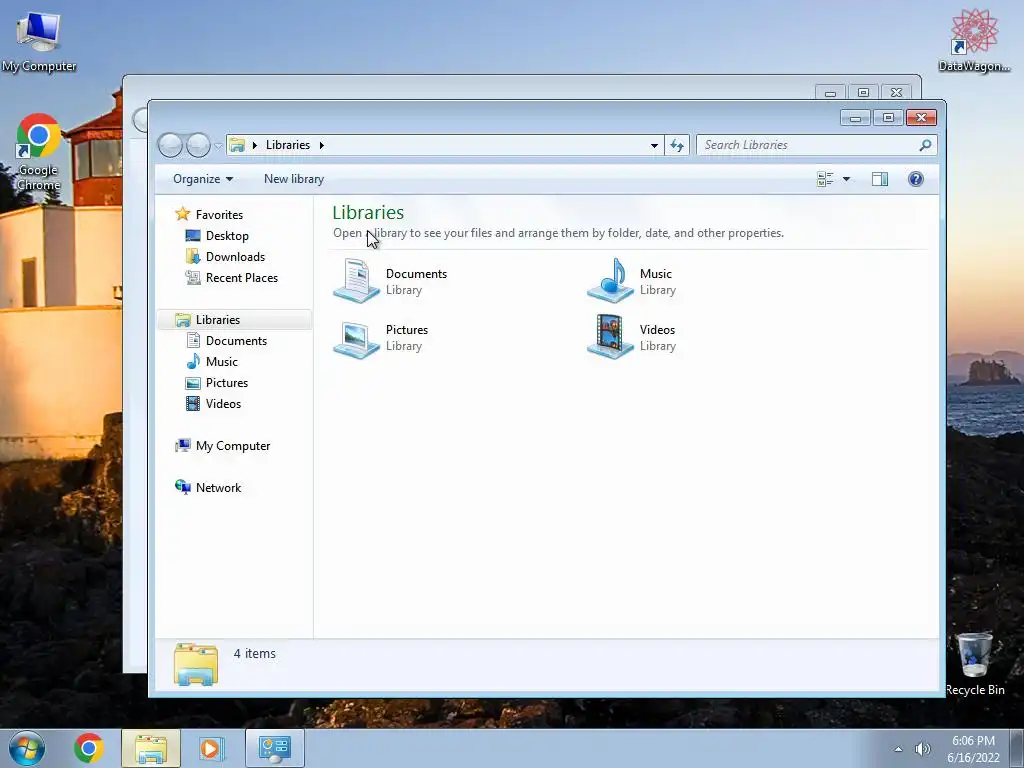Expand the arrow after Libraries in breadcrumb
The height and width of the screenshot is (768, 1024).
click(x=321, y=145)
